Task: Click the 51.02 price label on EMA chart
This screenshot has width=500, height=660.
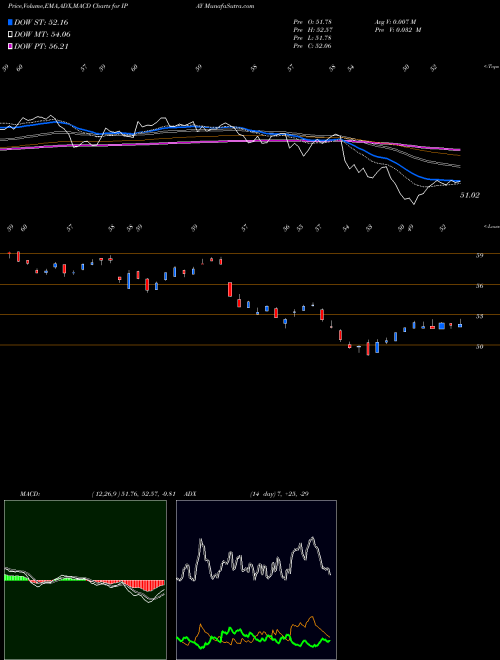Action: [469, 195]
